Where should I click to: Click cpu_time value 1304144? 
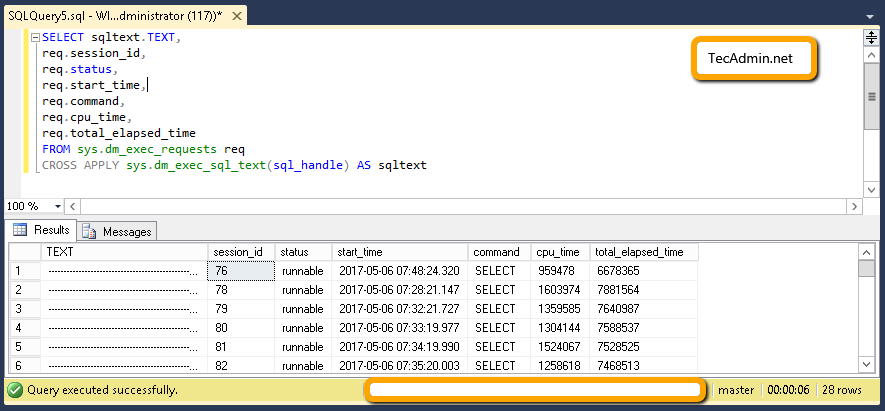tap(560, 328)
